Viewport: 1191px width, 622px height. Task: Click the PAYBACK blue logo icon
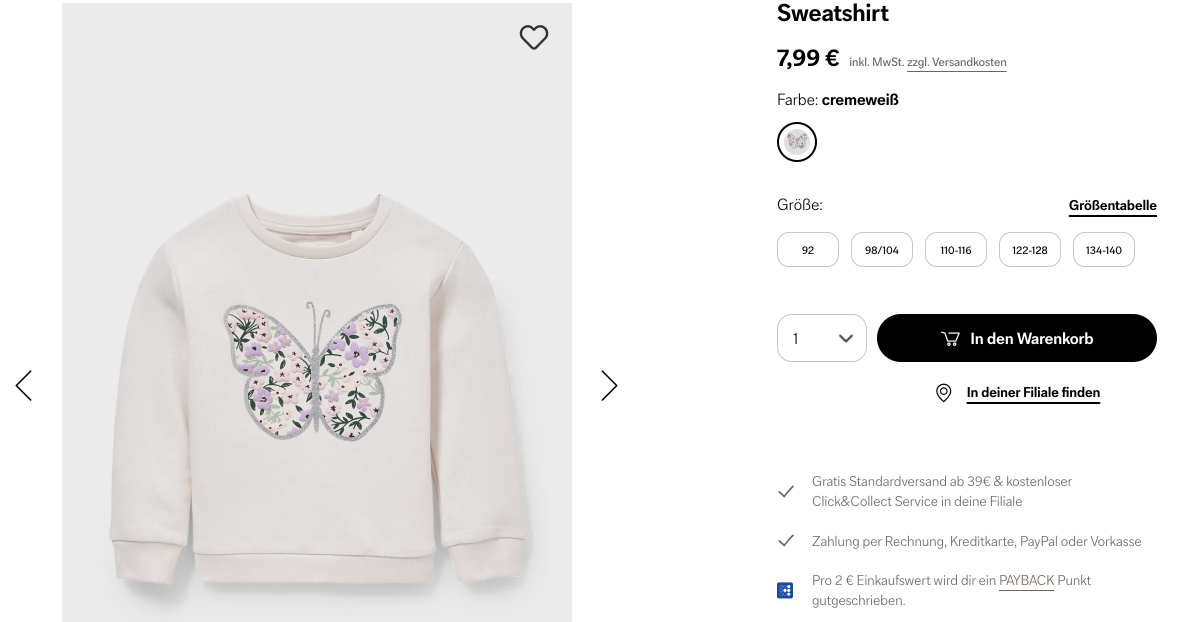pyautogui.click(x=785, y=590)
